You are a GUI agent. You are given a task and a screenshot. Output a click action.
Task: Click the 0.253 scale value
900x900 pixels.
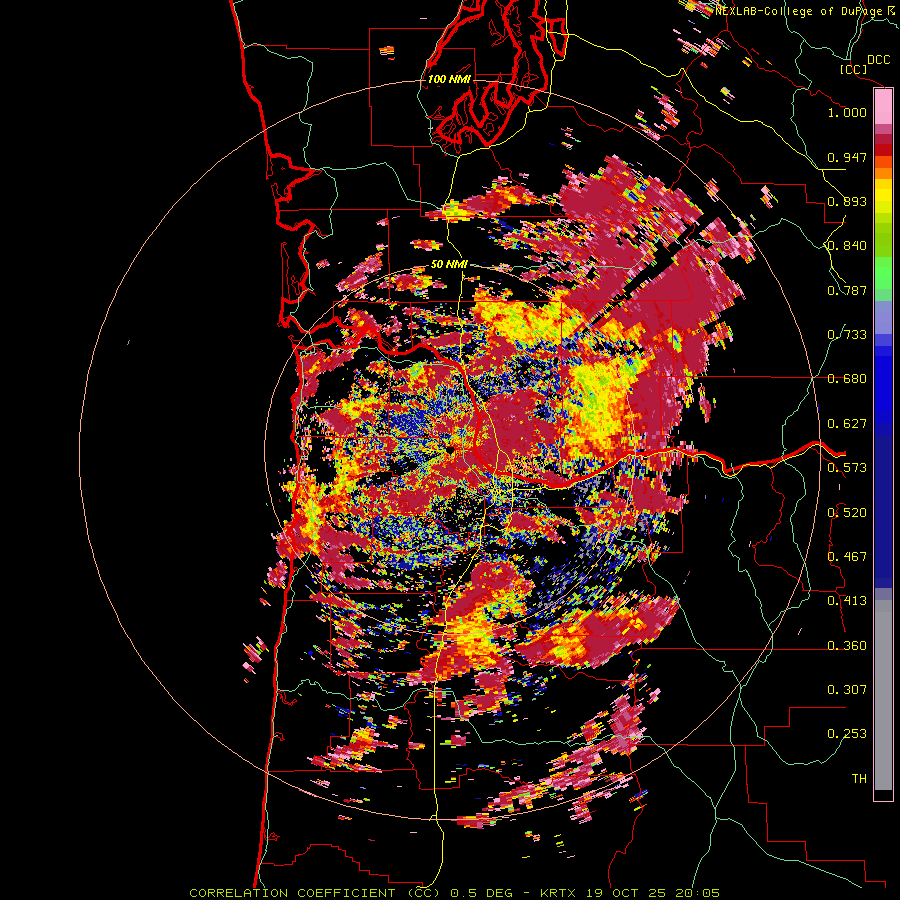point(847,734)
